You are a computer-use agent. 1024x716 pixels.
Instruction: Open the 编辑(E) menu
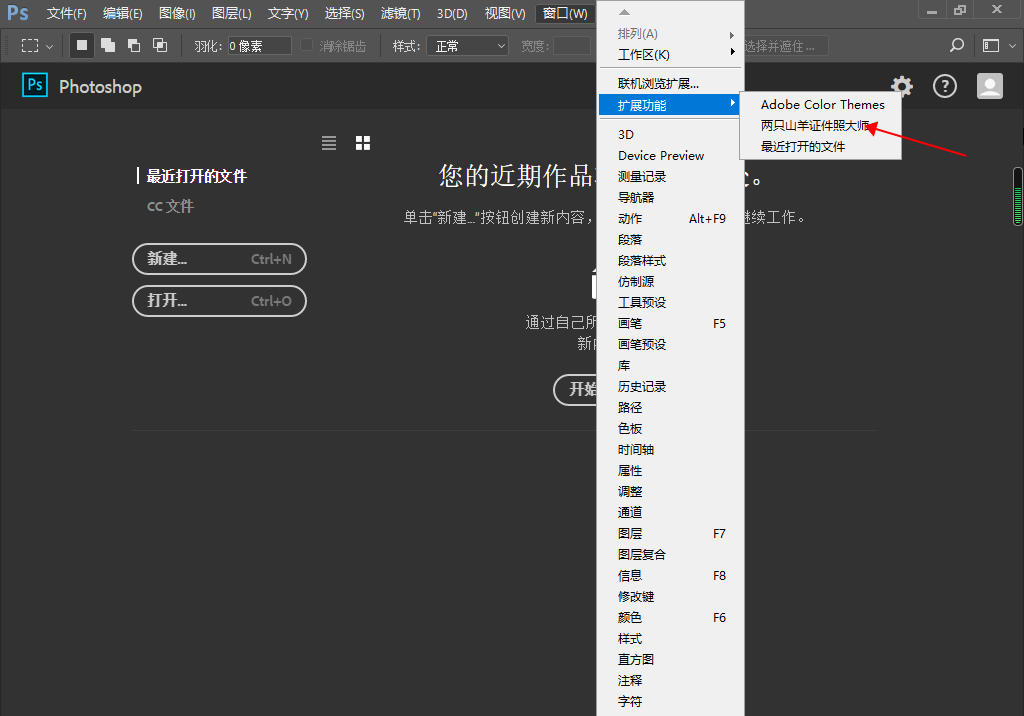point(123,13)
